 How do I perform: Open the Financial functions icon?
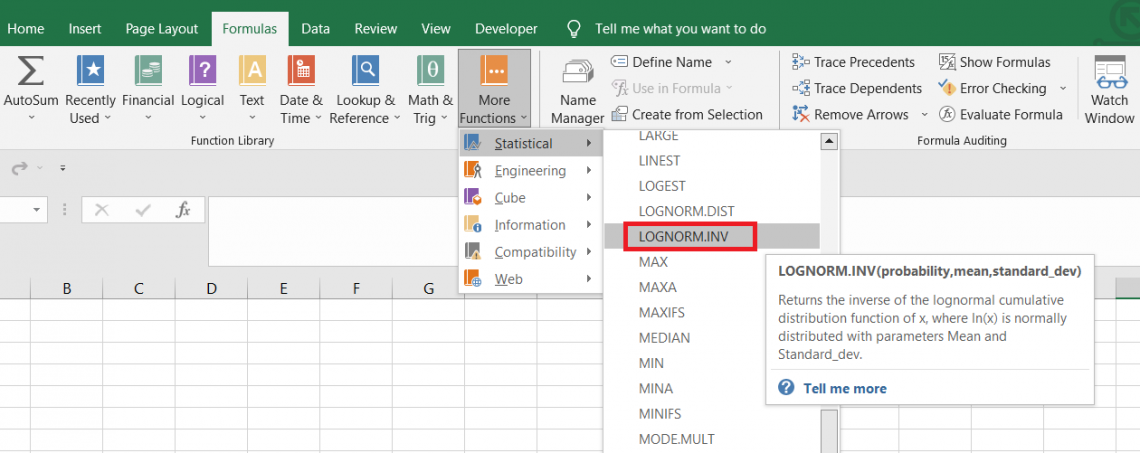tap(148, 72)
